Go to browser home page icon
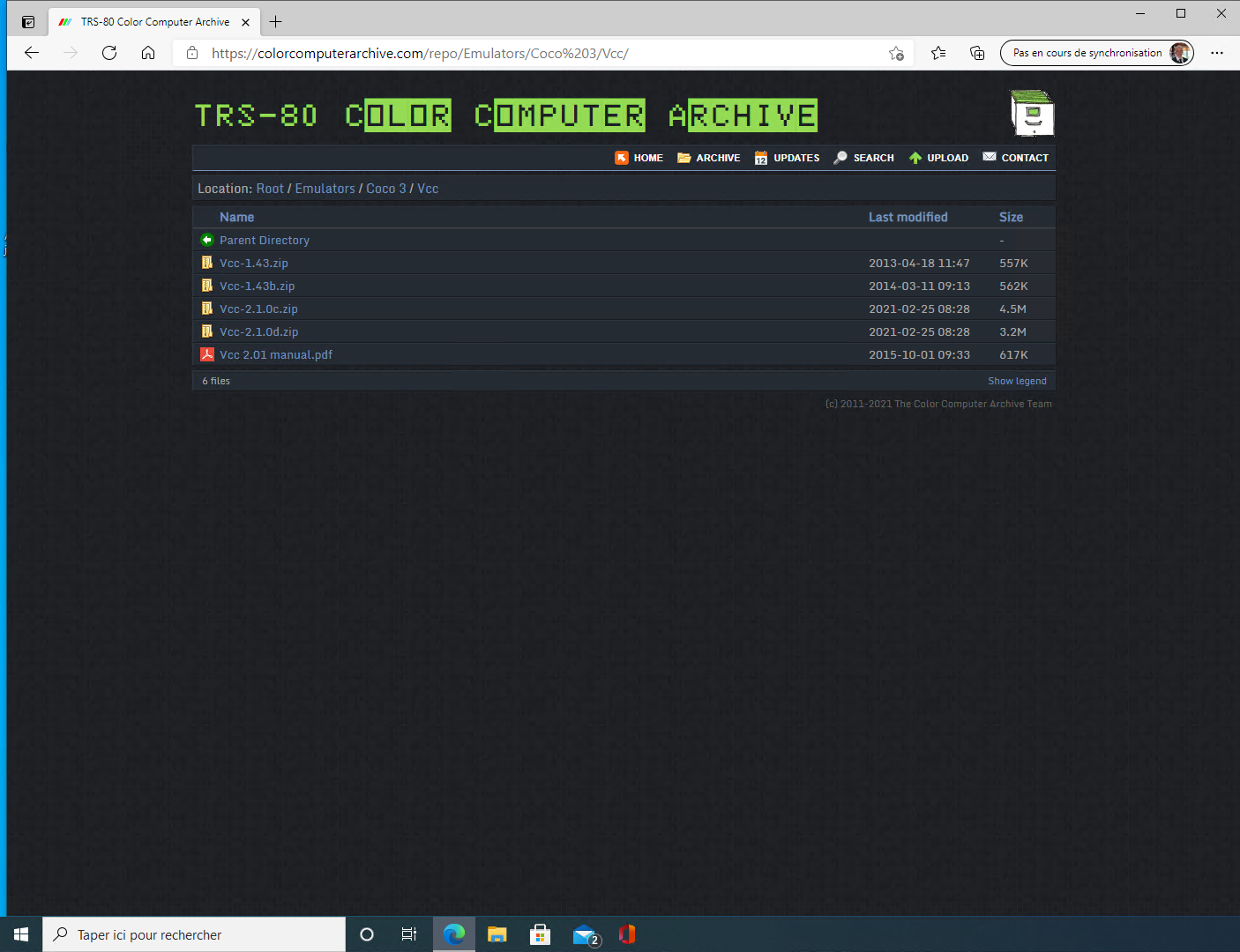Image resolution: width=1240 pixels, height=952 pixels. [x=148, y=53]
